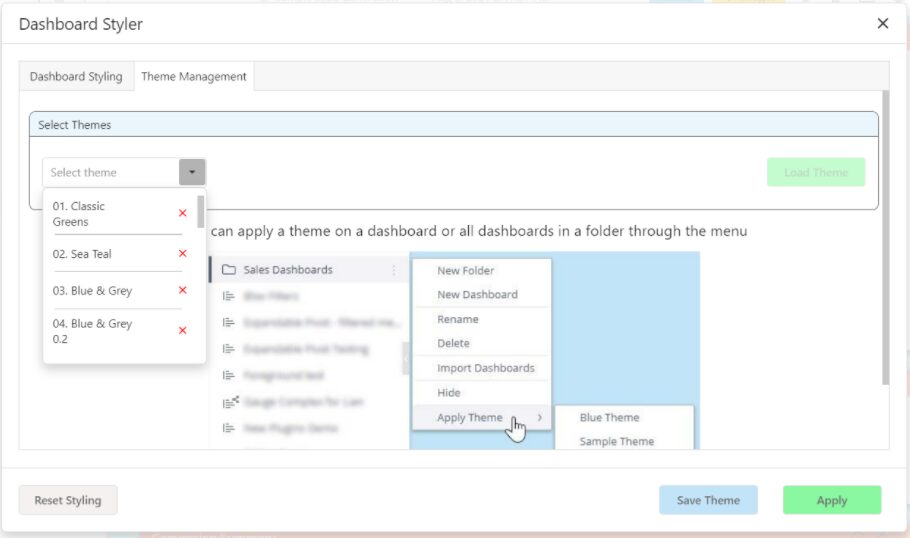
Task: Open the Theme Management tab
Action: click(193, 76)
